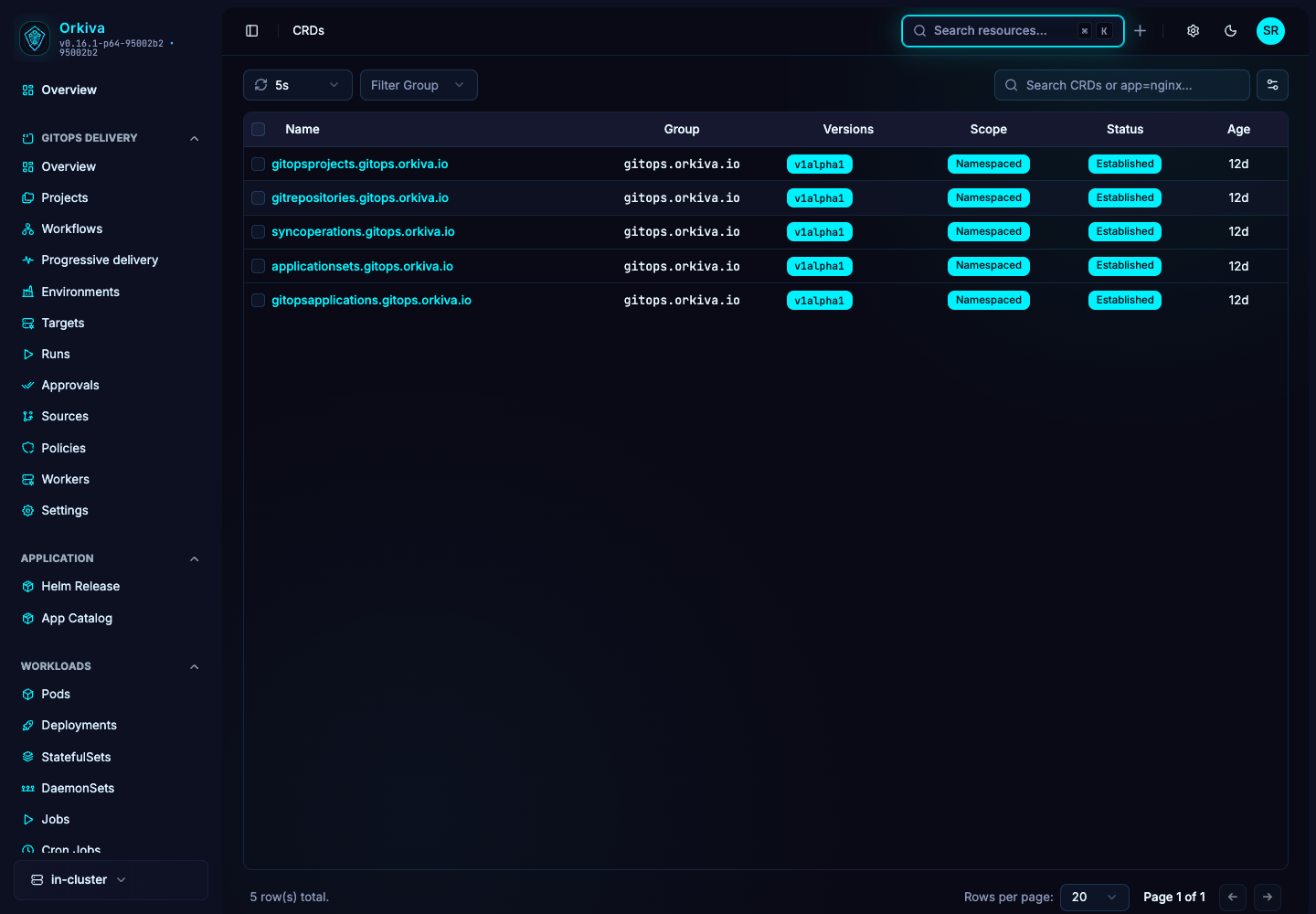Open Projects in sidebar
This screenshot has width=1316, height=914.
point(65,197)
